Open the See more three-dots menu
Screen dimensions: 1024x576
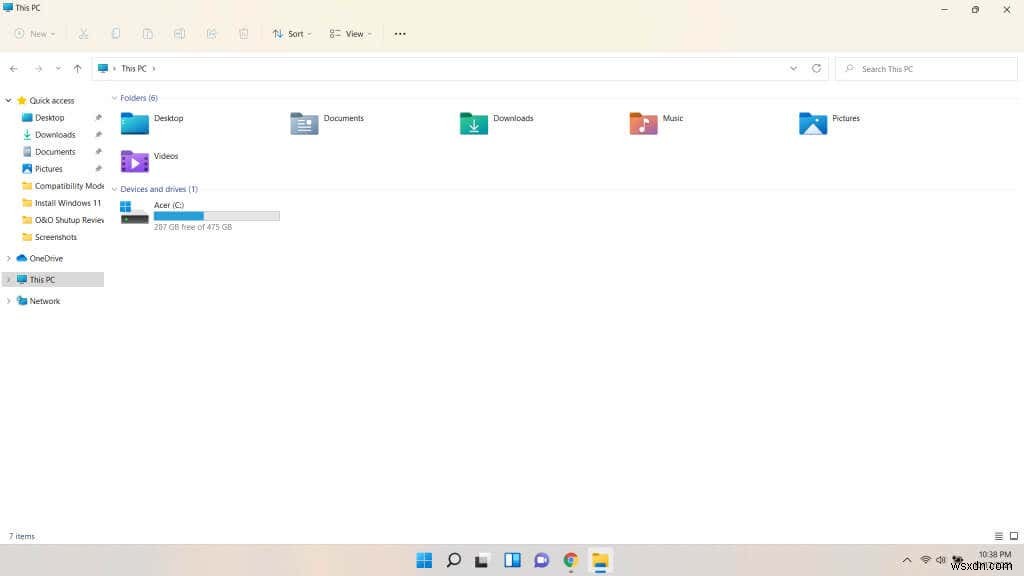400,34
